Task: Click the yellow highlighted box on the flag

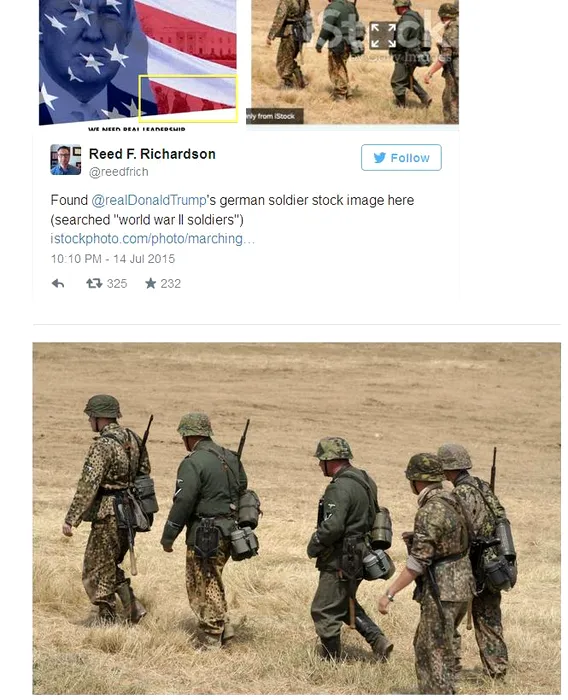Action: (x=188, y=99)
